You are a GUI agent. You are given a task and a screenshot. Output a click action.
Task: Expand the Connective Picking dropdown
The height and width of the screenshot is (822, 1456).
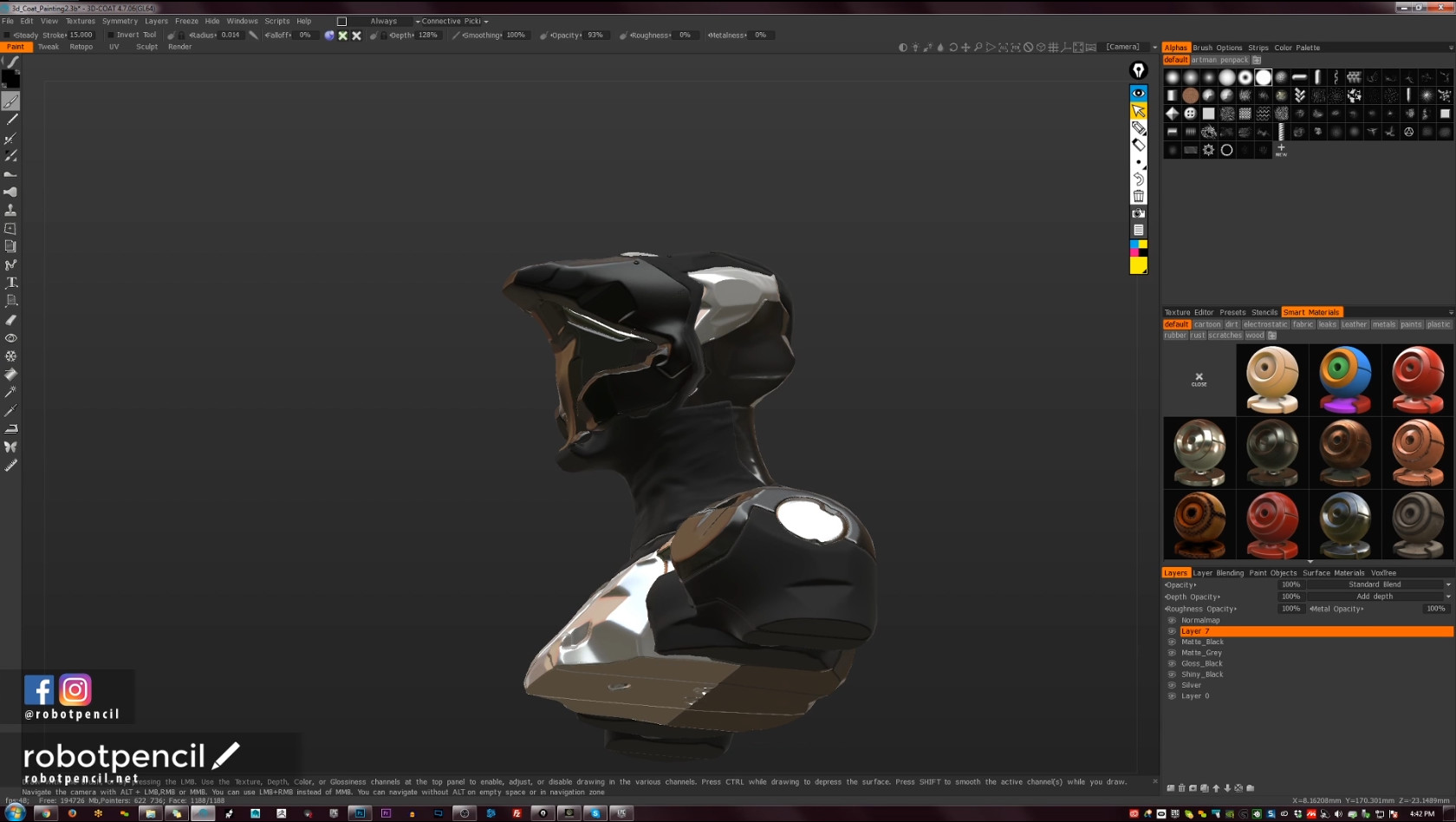point(454,21)
